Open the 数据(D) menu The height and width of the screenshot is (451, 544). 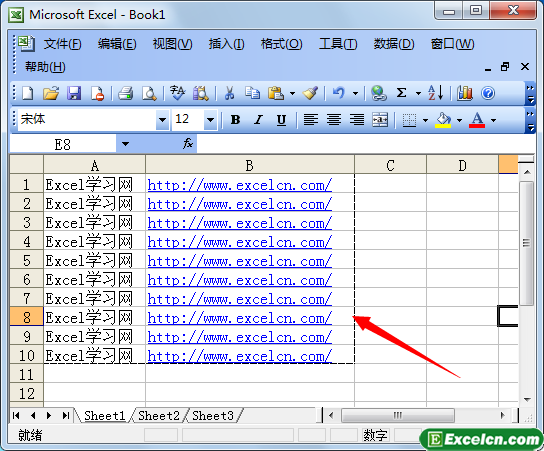click(x=394, y=44)
